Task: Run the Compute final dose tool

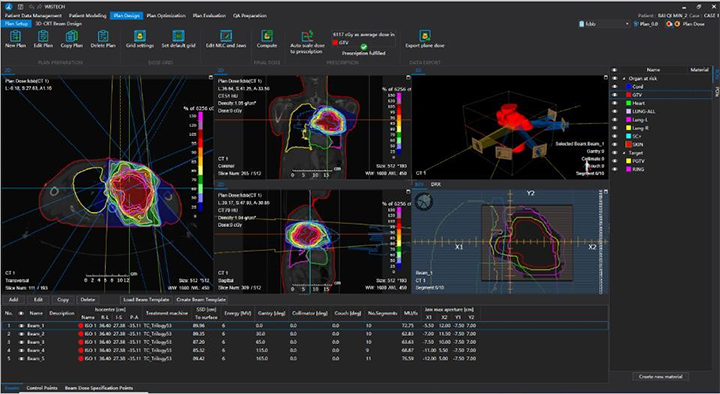Action: pyautogui.click(x=267, y=36)
